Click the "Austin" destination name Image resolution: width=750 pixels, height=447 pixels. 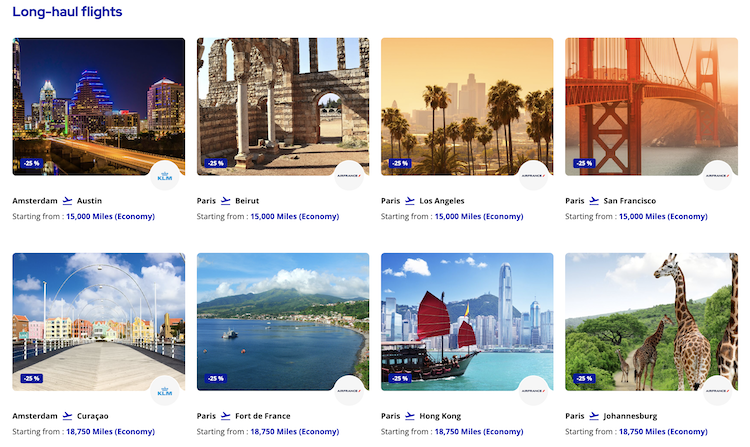pos(89,201)
